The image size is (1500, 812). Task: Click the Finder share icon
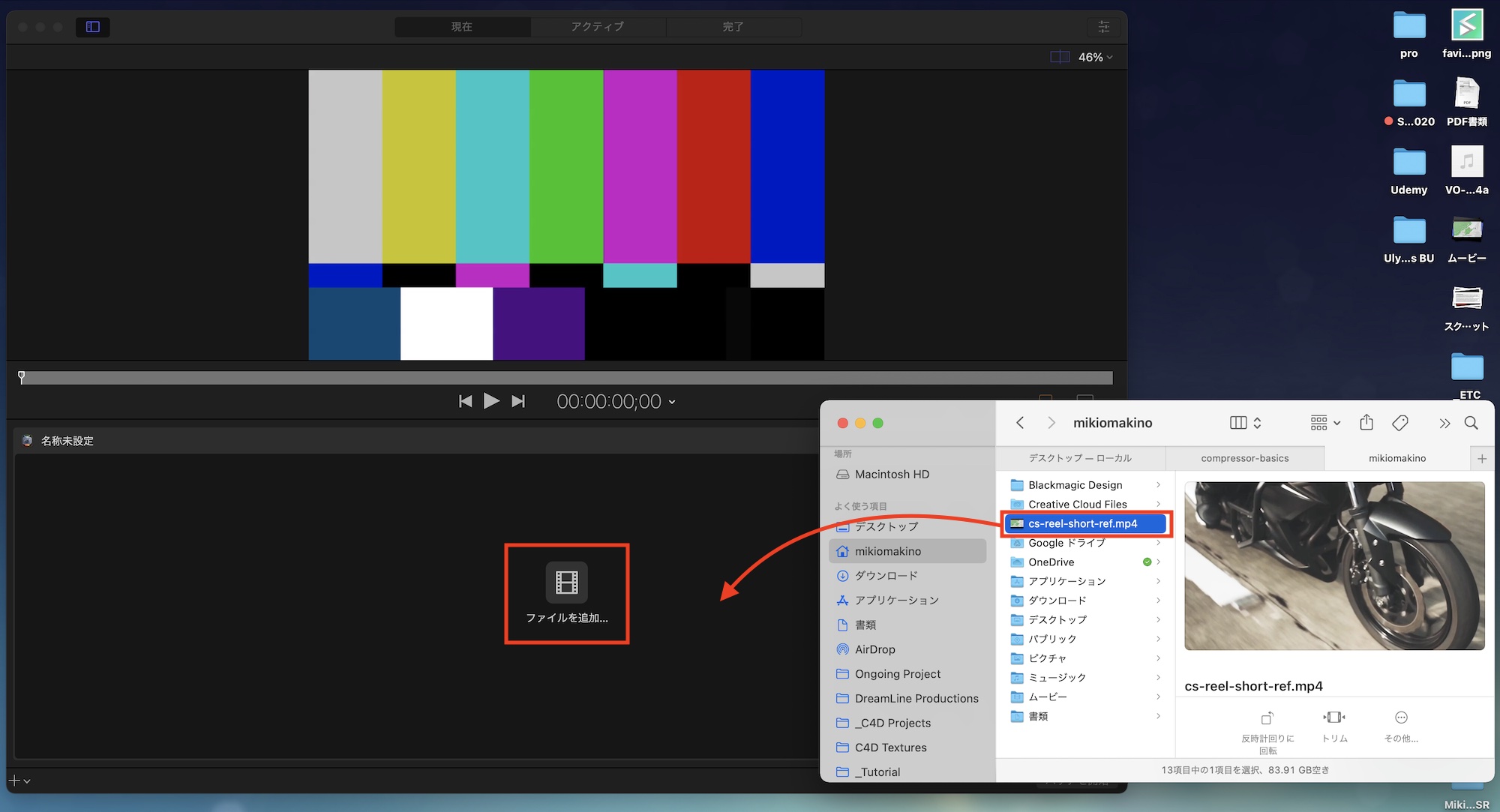tap(1366, 423)
